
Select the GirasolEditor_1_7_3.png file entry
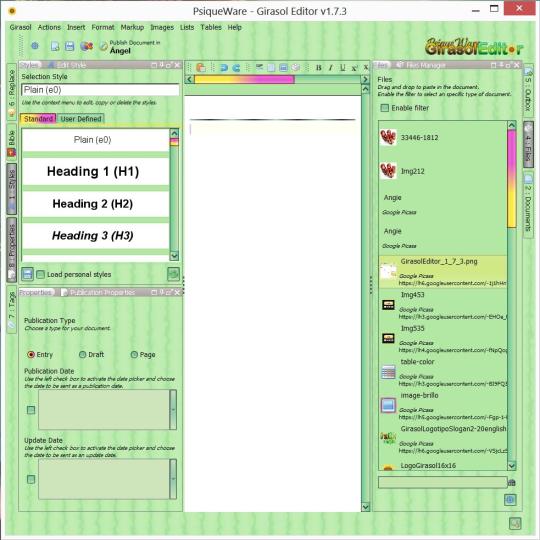coord(443,272)
